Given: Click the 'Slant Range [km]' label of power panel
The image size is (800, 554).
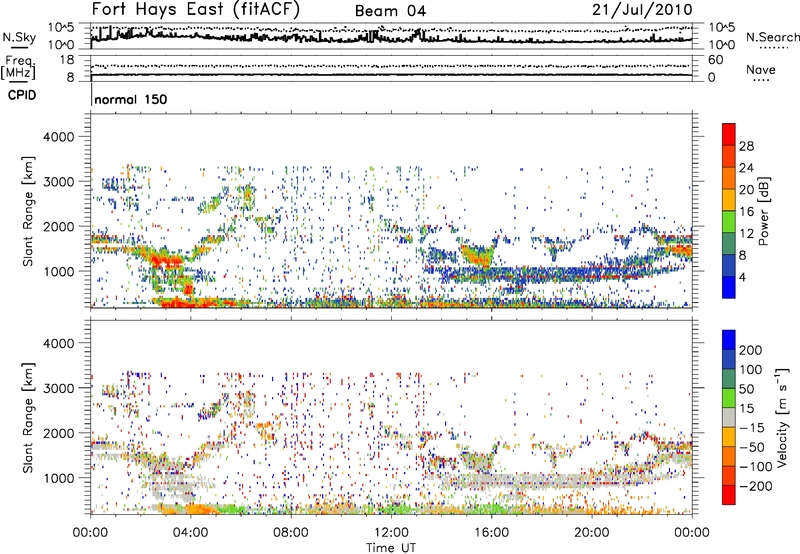Looking at the screenshot, I should pyautogui.click(x=28, y=211).
